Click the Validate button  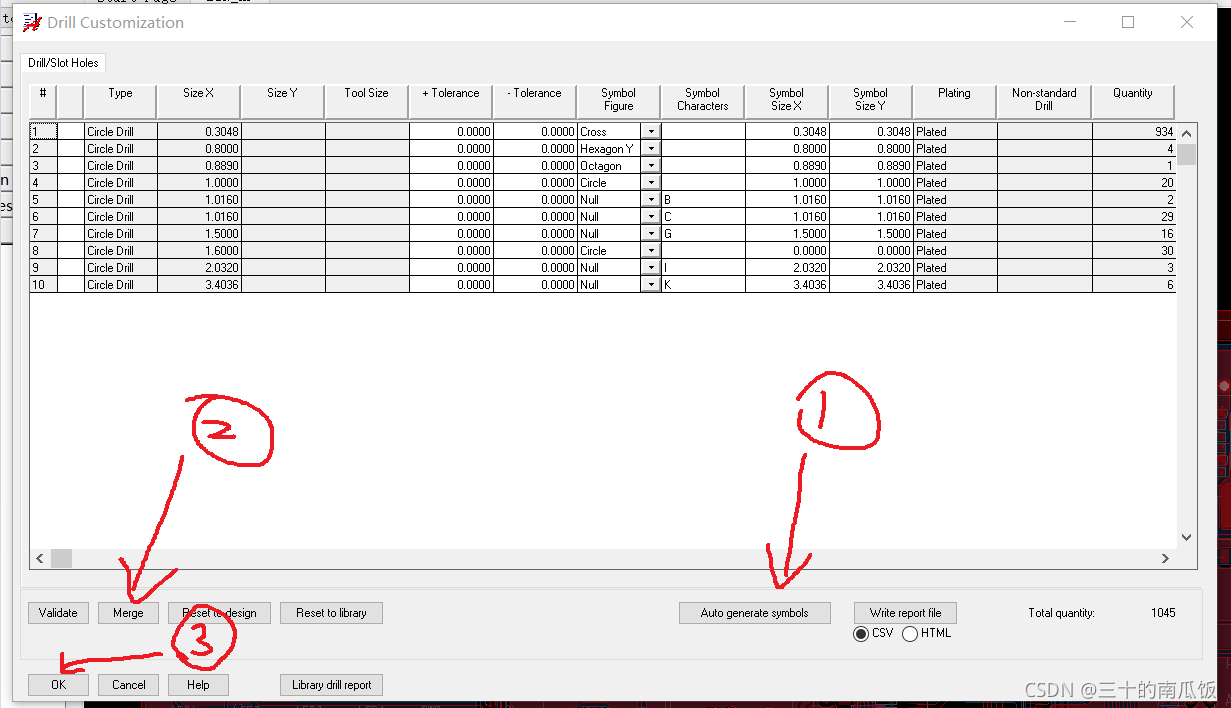point(58,613)
